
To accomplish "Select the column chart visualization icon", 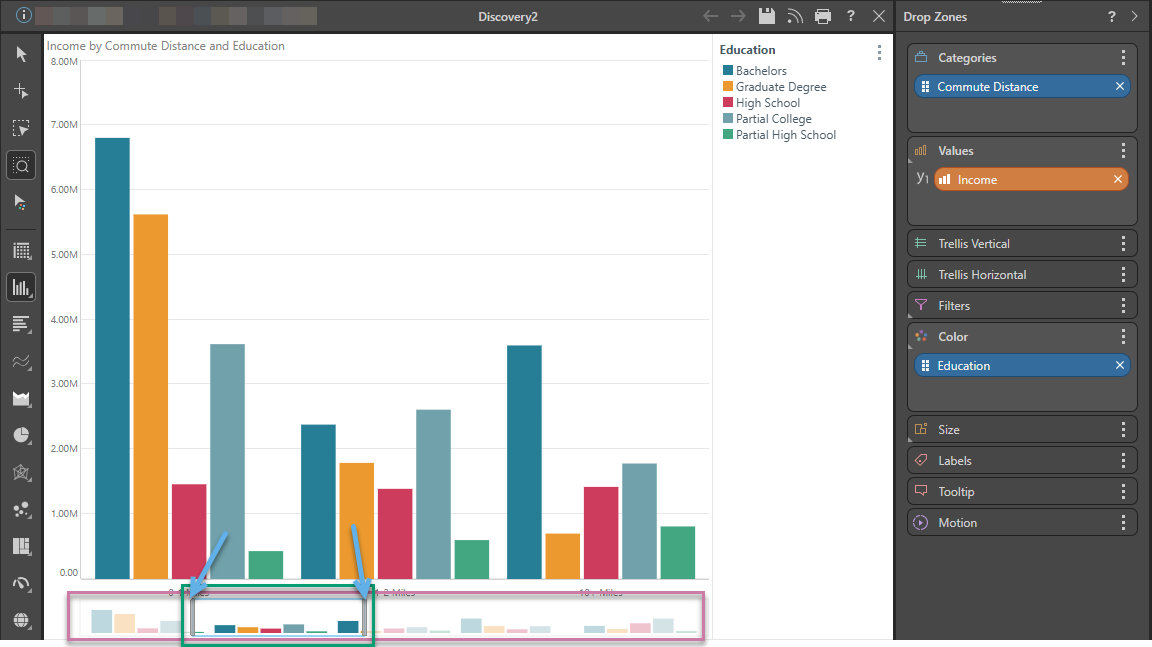I will coord(21,288).
